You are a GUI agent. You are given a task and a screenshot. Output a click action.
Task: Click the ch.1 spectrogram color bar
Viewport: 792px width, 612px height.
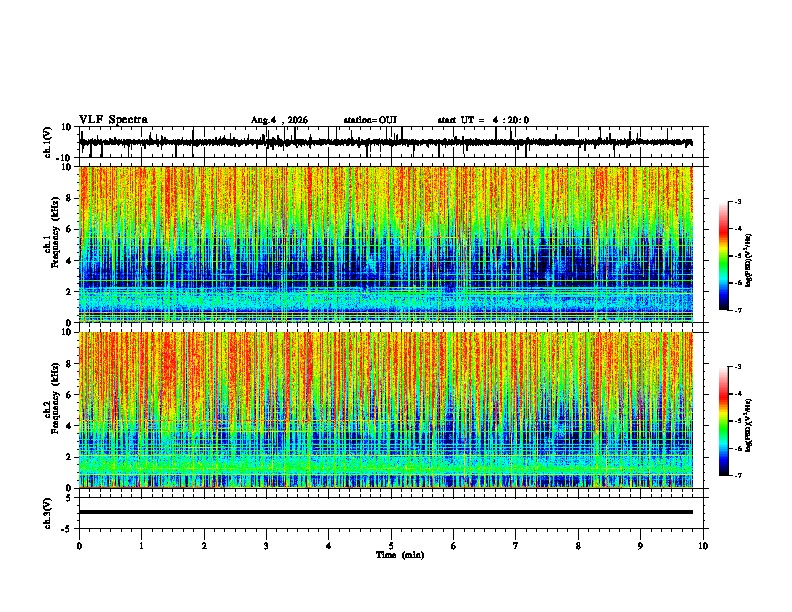coord(723,256)
